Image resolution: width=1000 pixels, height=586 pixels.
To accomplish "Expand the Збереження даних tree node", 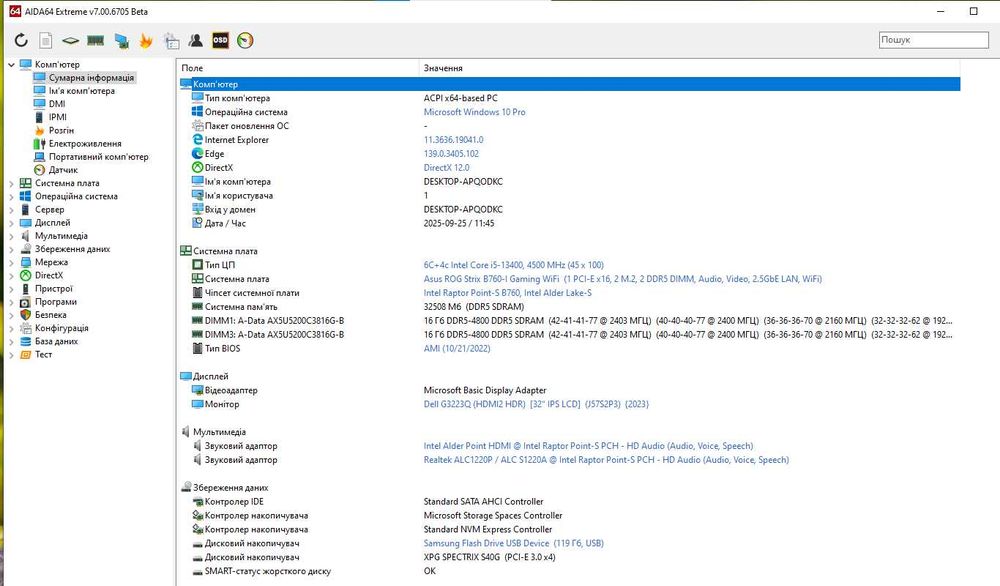I will tap(11, 249).
